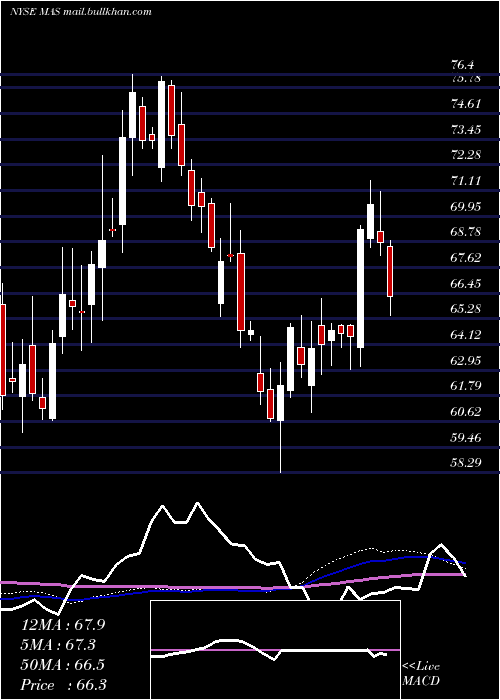Click the 76.4 price level label
This screenshot has width=500, height=700.
pos(463,65)
